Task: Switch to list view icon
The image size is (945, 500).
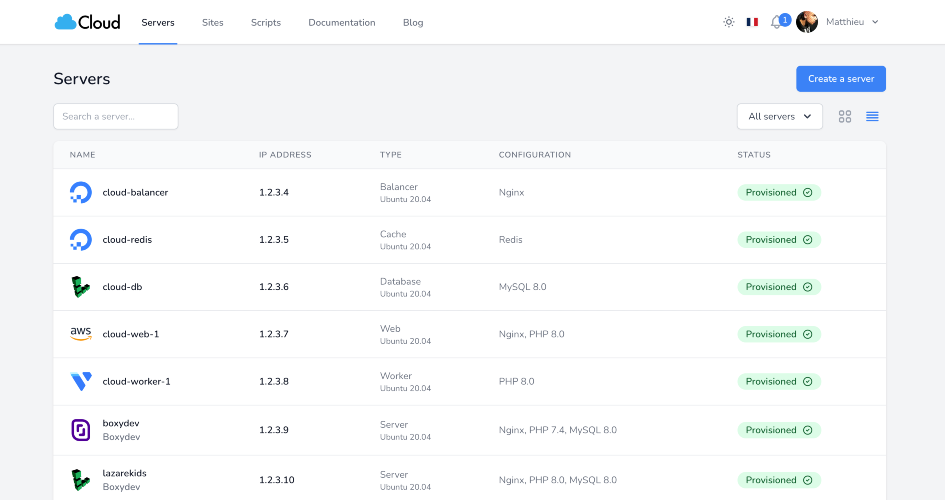Action: click(872, 116)
